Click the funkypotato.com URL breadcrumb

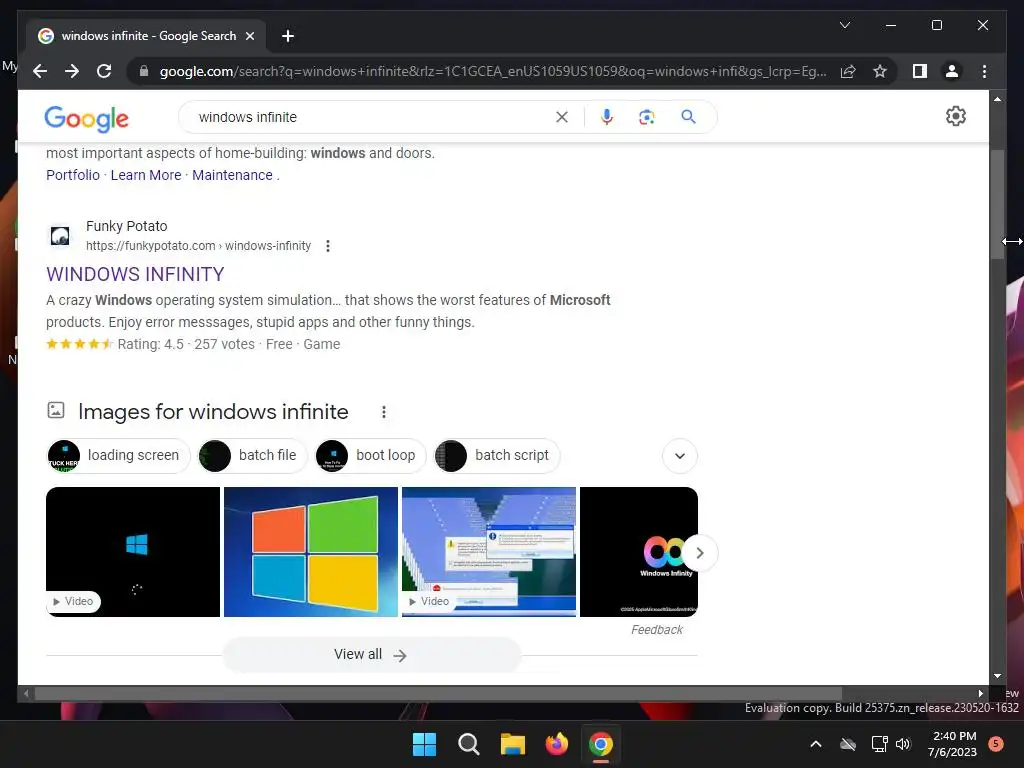[199, 246]
